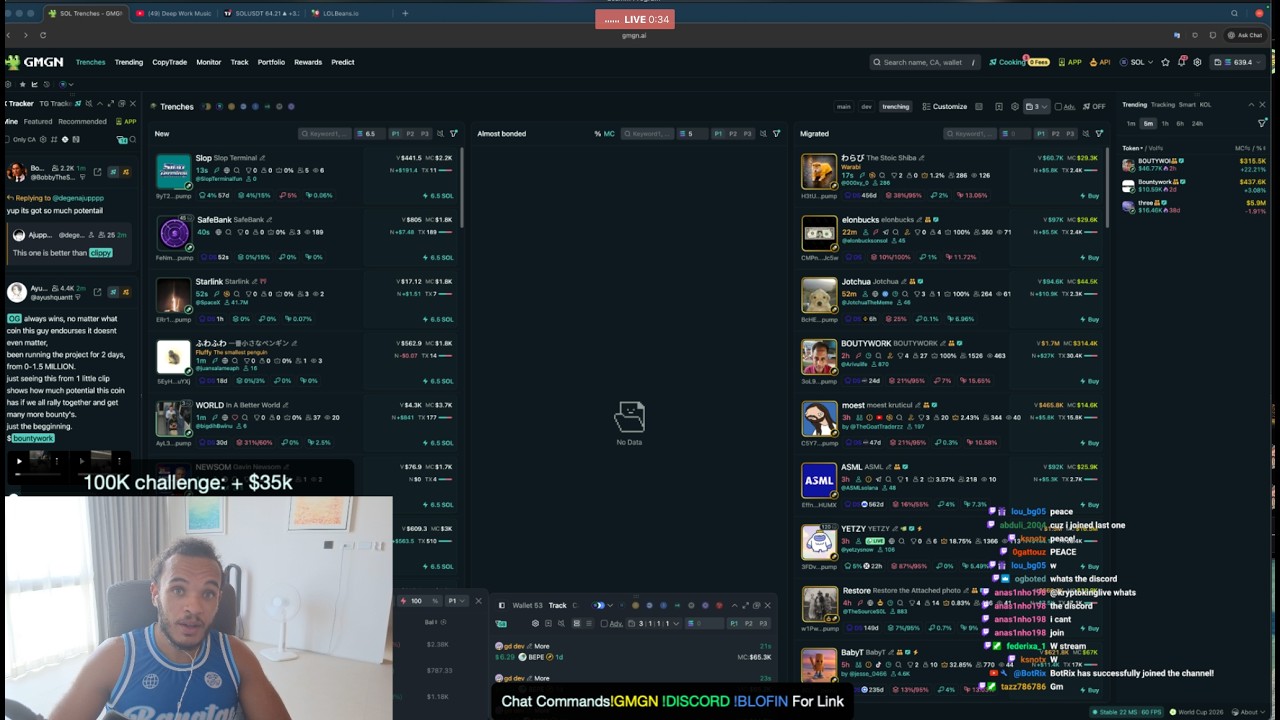The height and width of the screenshot is (720, 1280).
Task: Mute sound for Migrated column
Action: [x=1085, y=133]
